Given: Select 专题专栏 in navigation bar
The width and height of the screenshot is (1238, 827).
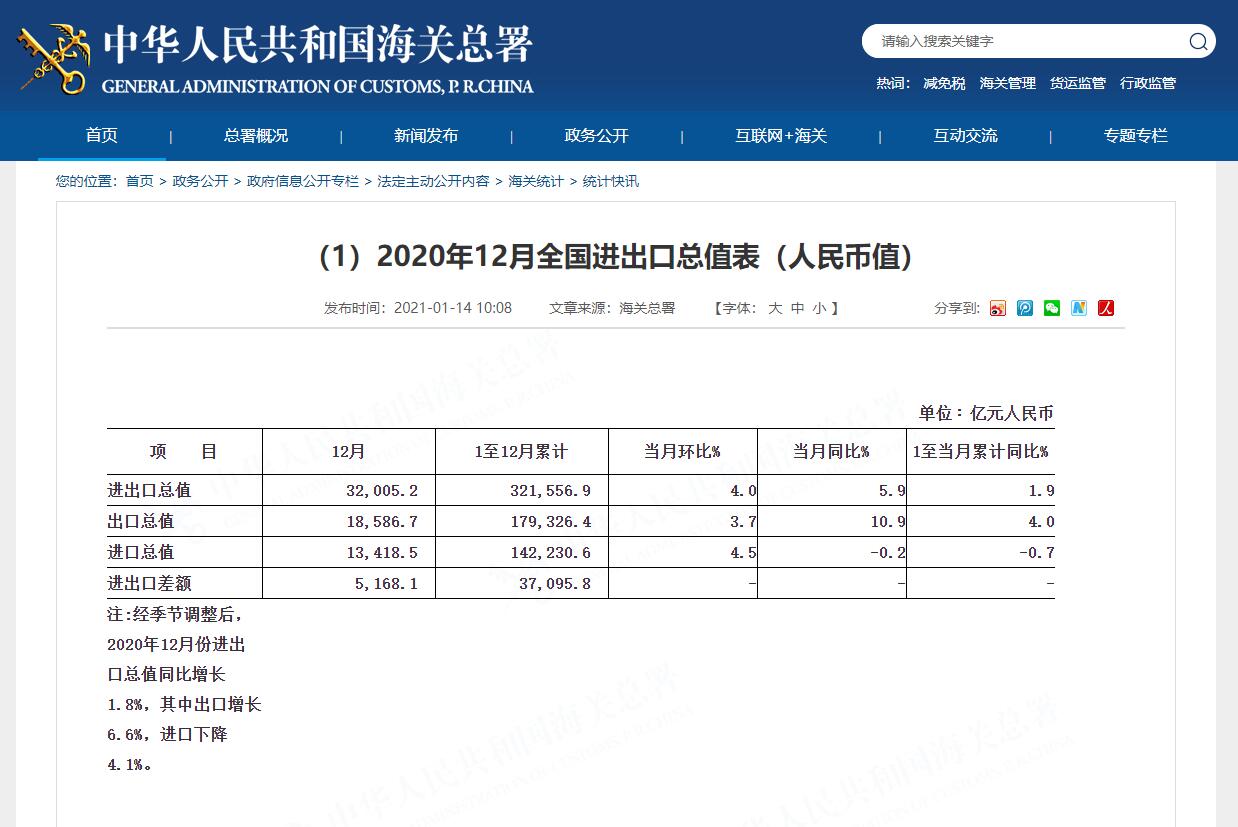Looking at the screenshot, I should (x=1135, y=136).
